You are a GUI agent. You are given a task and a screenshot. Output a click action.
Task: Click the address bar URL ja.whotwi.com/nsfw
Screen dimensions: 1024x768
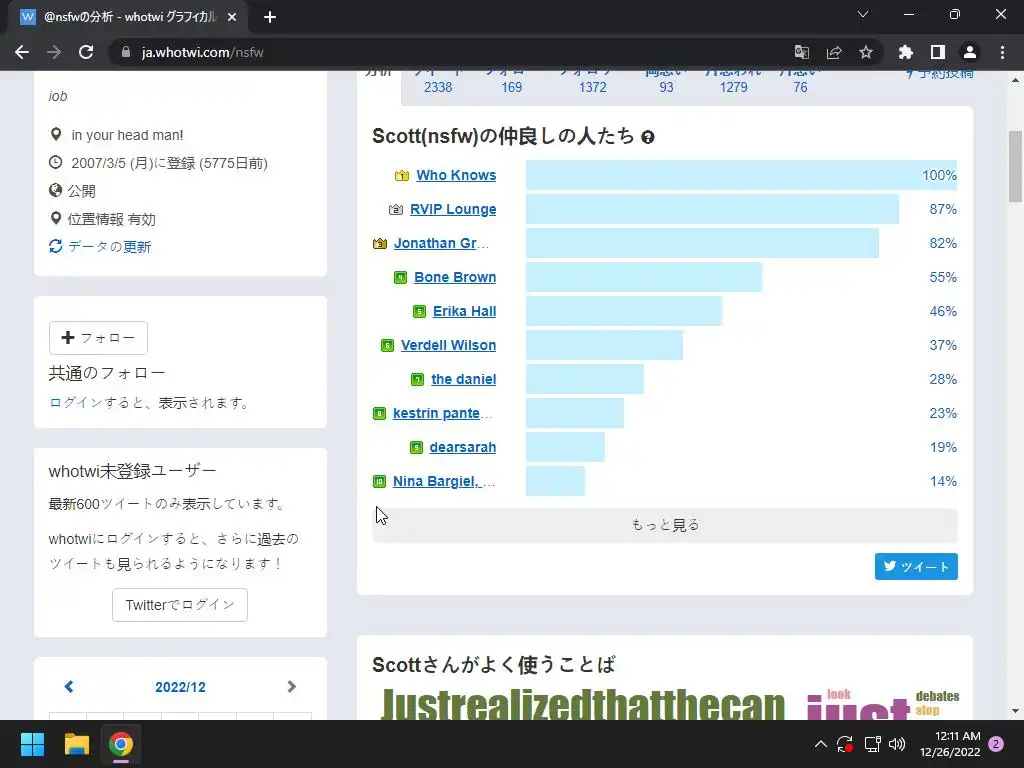click(202, 52)
